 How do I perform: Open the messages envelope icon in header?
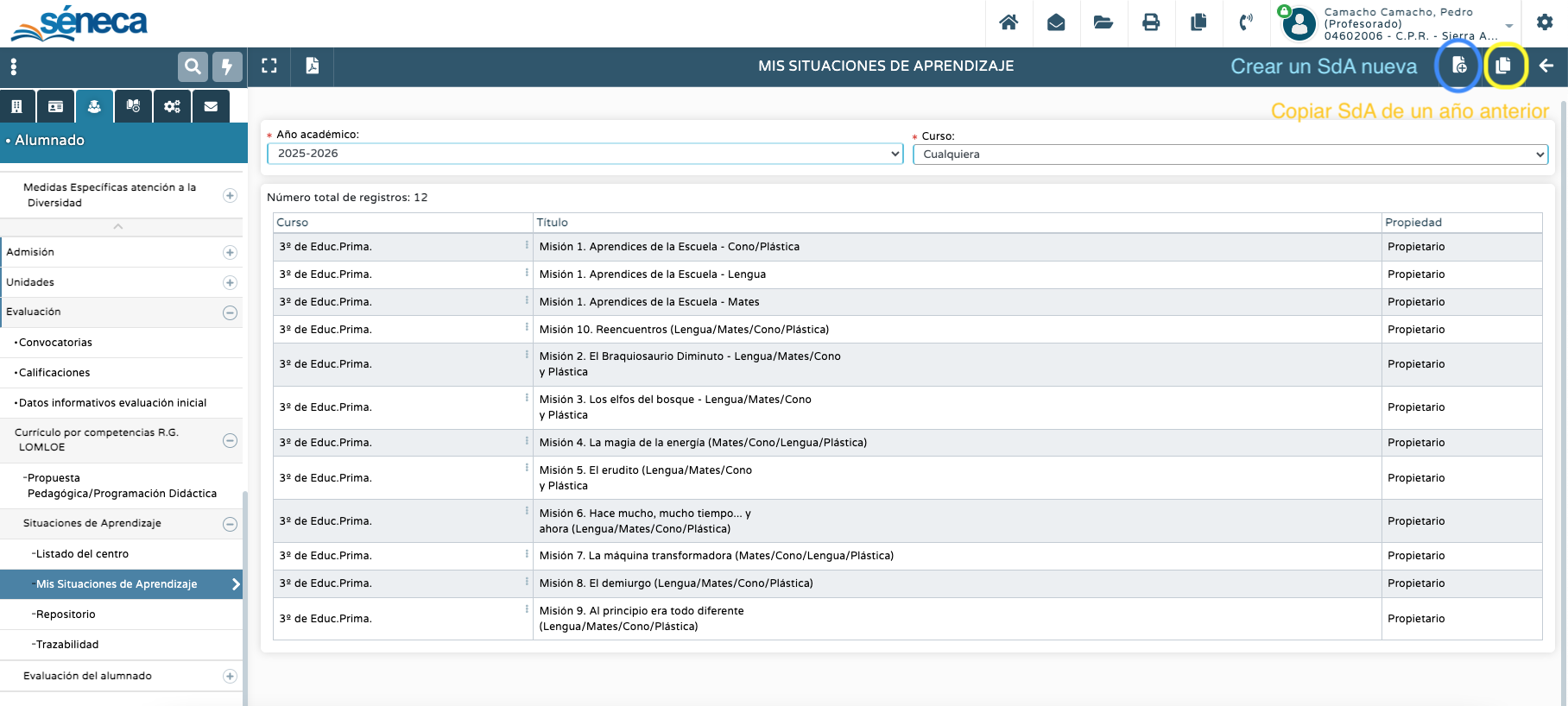1056,22
